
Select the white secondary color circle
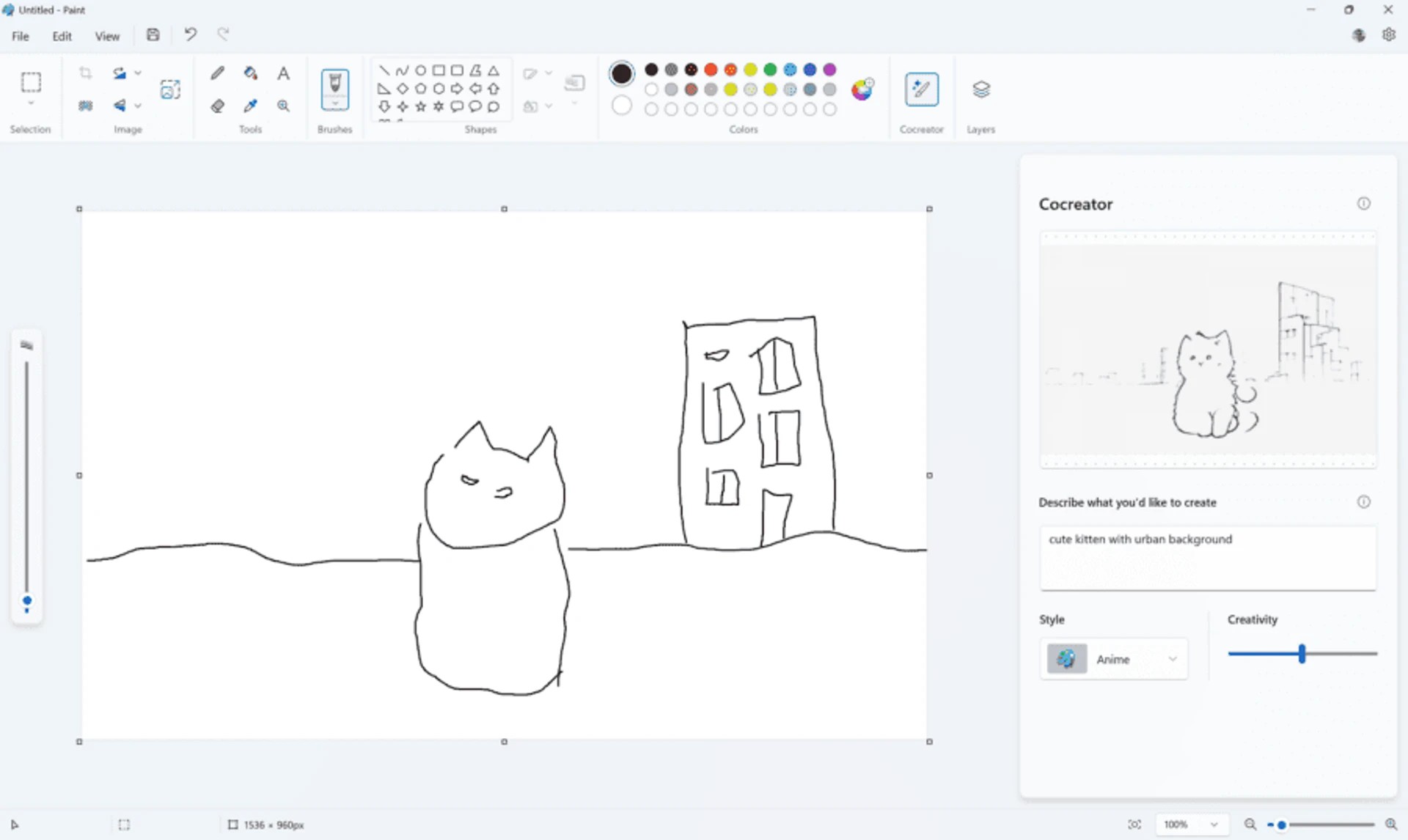pyautogui.click(x=621, y=106)
